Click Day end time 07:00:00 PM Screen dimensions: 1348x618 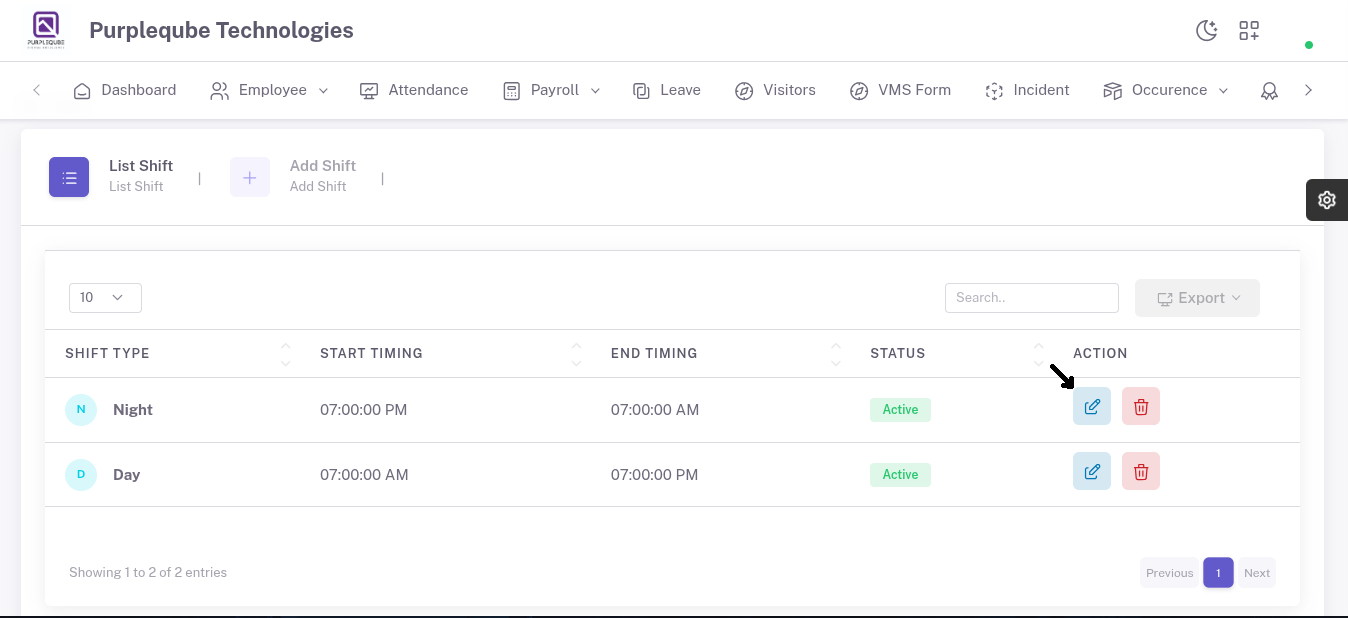pyautogui.click(x=655, y=475)
